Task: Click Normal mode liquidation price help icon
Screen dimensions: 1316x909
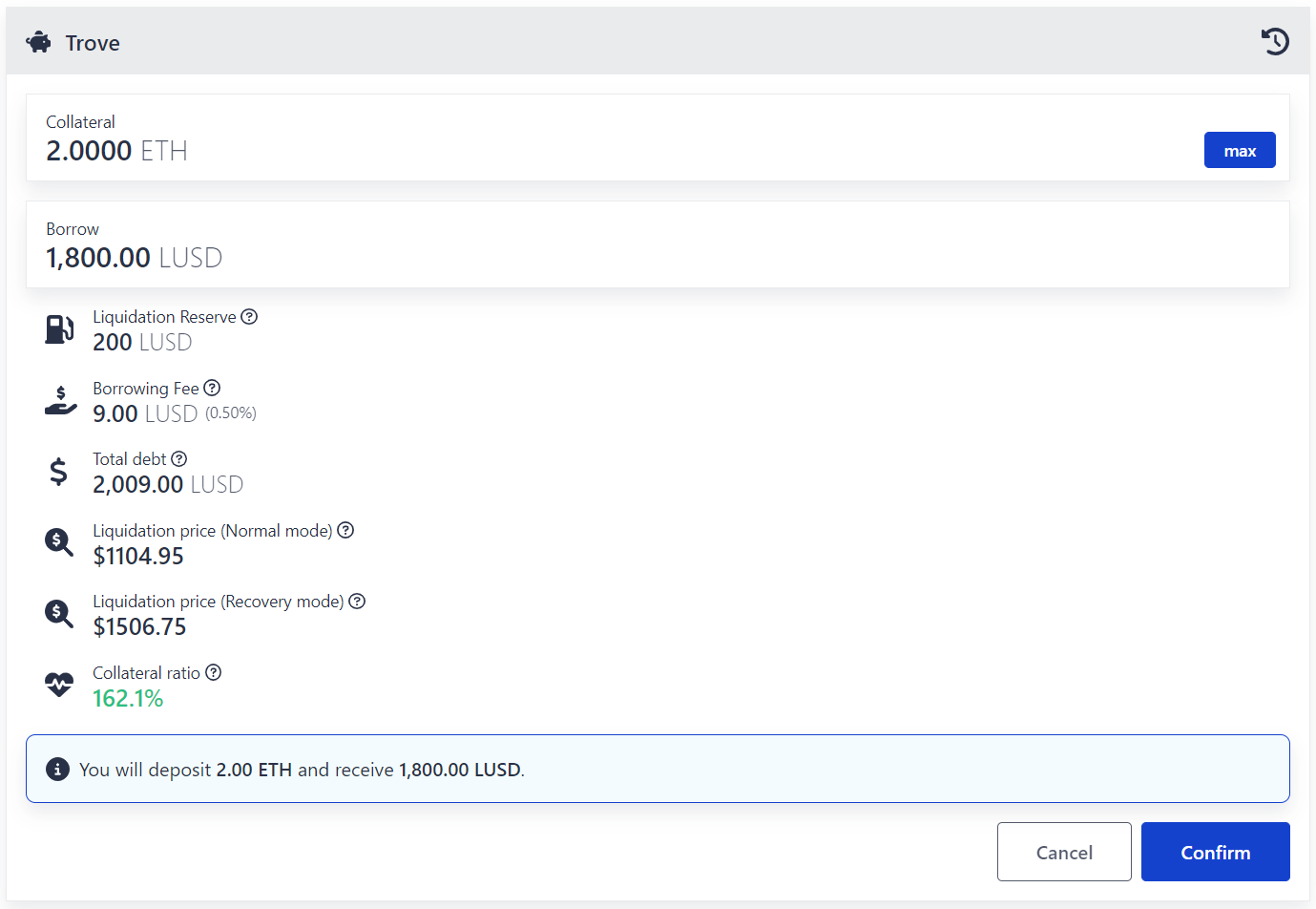Action: pyautogui.click(x=345, y=530)
